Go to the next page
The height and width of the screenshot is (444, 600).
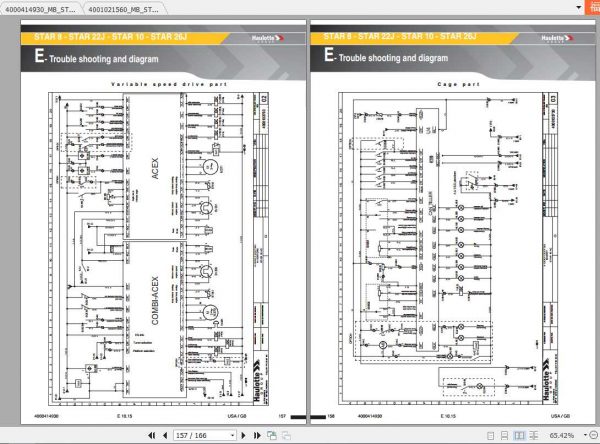coord(243,435)
